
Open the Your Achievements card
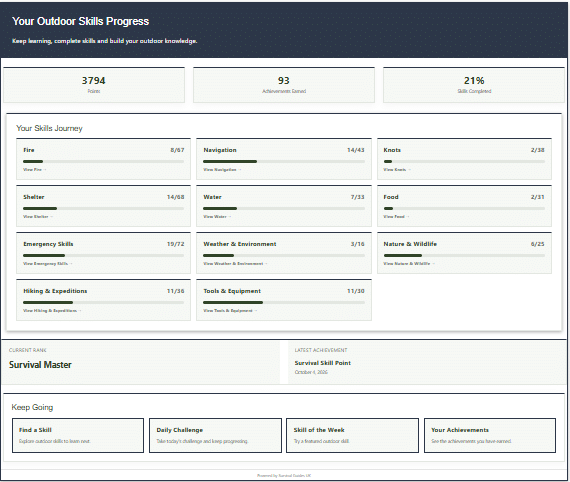click(x=490, y=435)
